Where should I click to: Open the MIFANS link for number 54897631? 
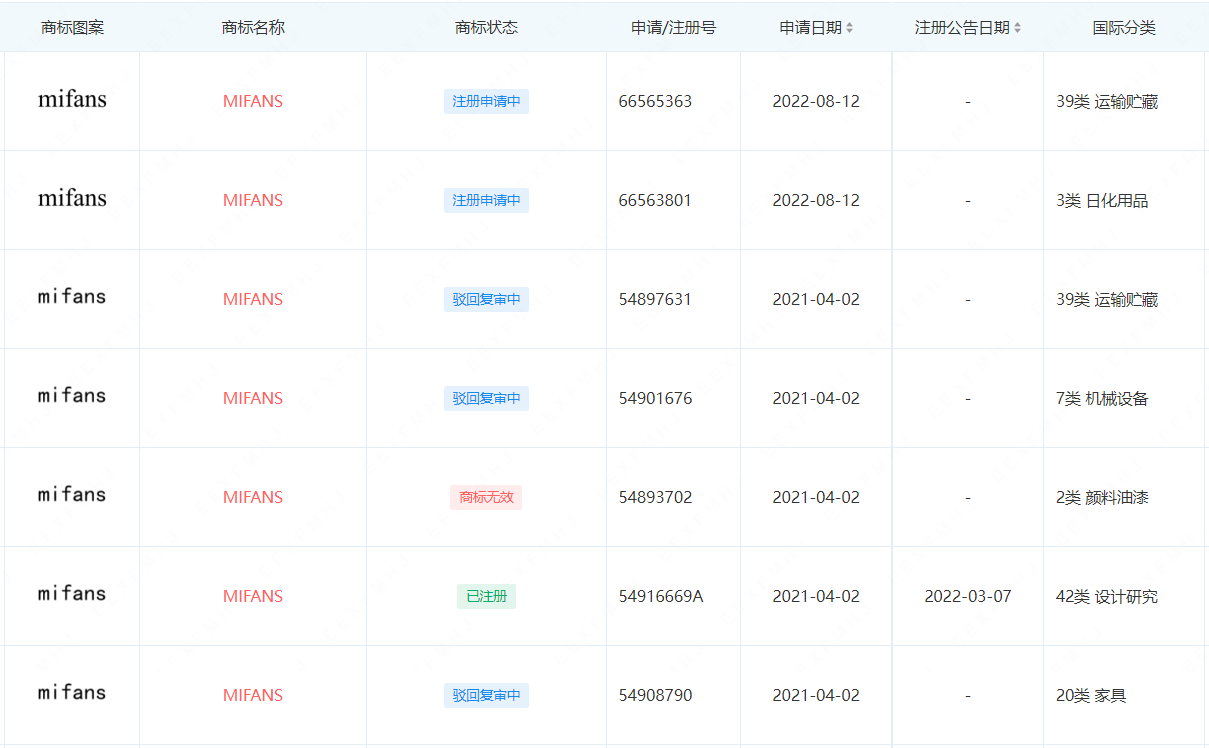[x=253, y=299]
